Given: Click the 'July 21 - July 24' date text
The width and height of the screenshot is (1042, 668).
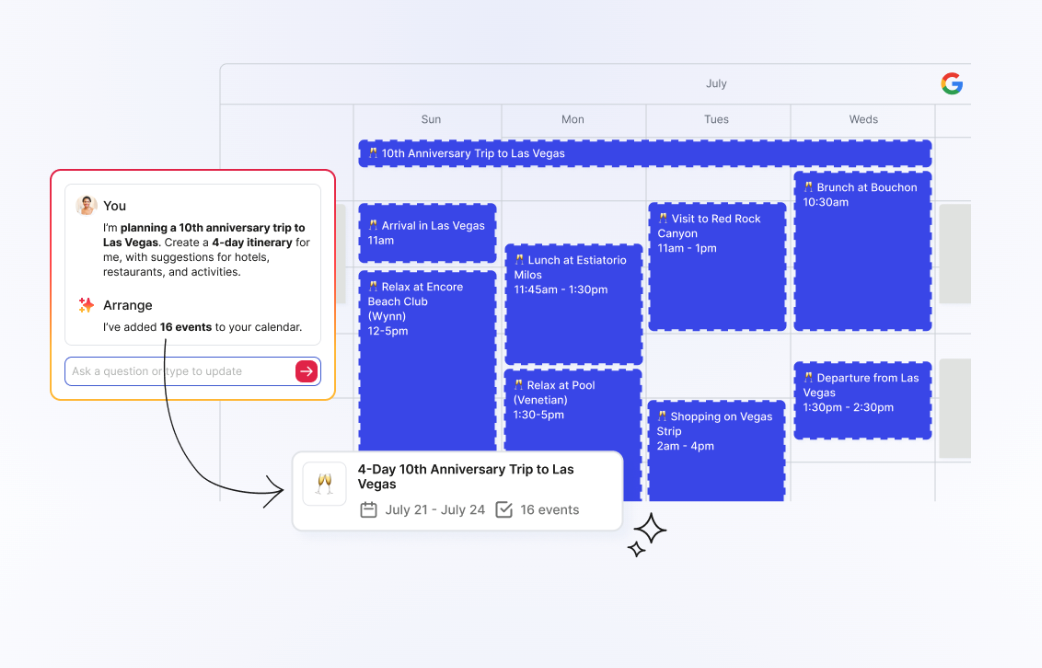Looking at the screenshot, I should coord(435,510).
